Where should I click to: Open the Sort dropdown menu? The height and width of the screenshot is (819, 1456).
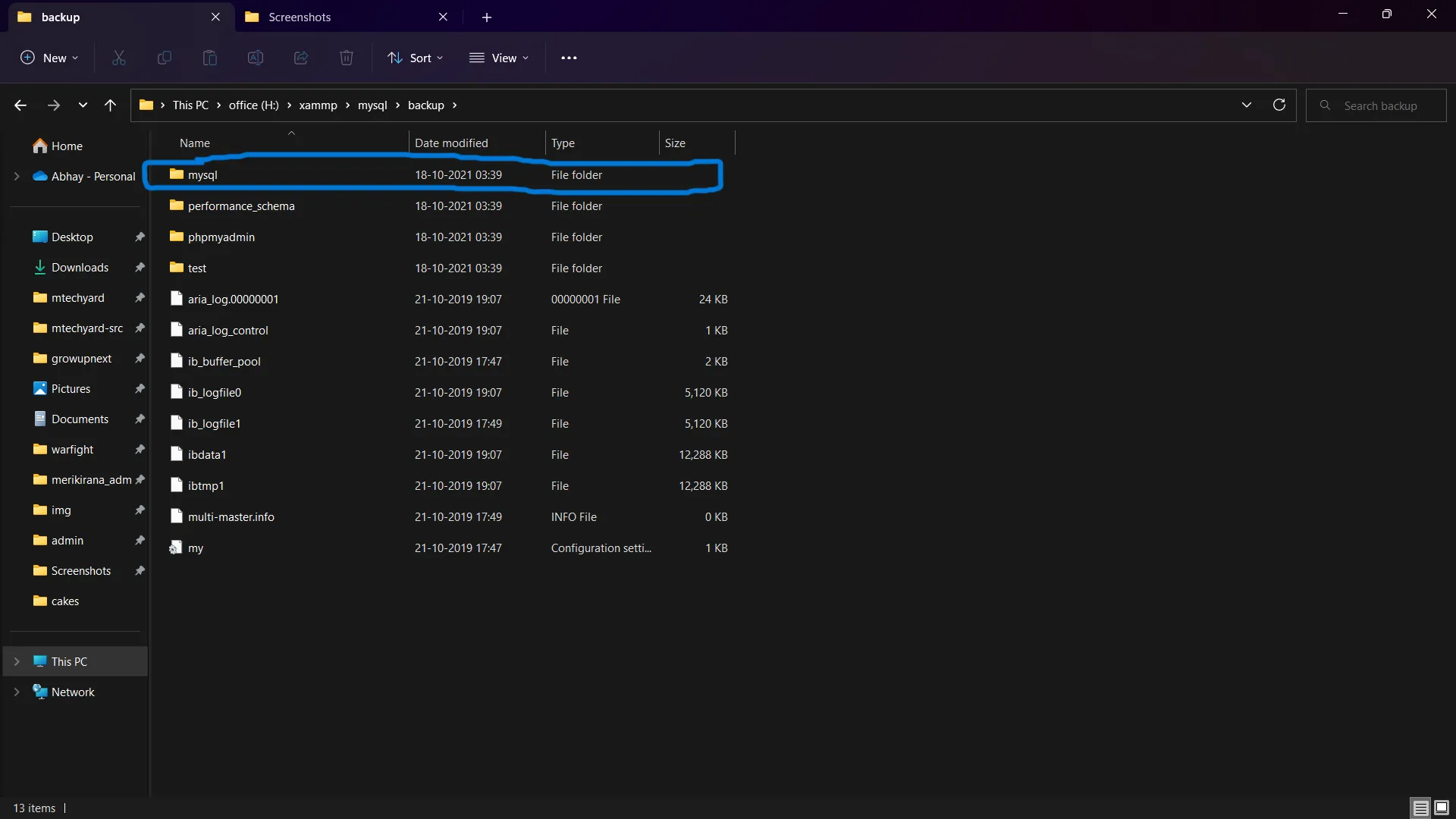point(415,58)
